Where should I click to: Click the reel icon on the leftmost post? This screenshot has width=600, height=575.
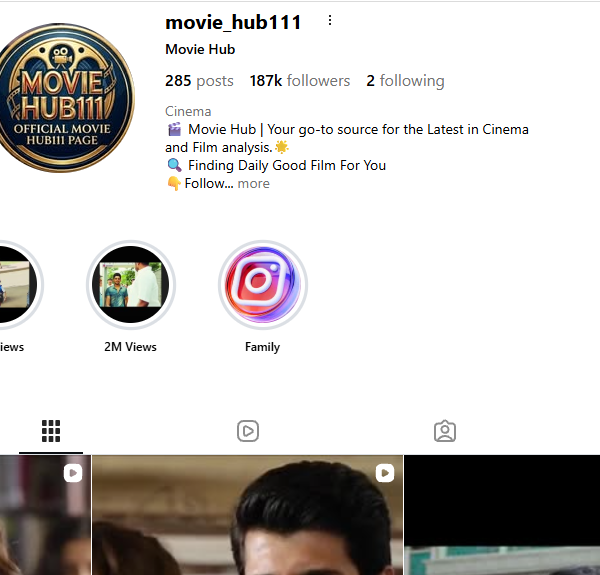tap(73, 473)
